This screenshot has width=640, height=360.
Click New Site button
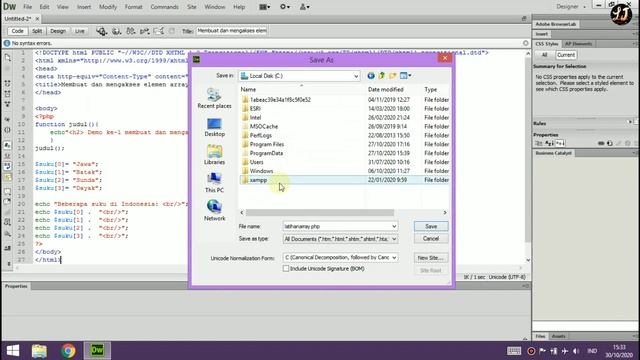coord(430,258)
